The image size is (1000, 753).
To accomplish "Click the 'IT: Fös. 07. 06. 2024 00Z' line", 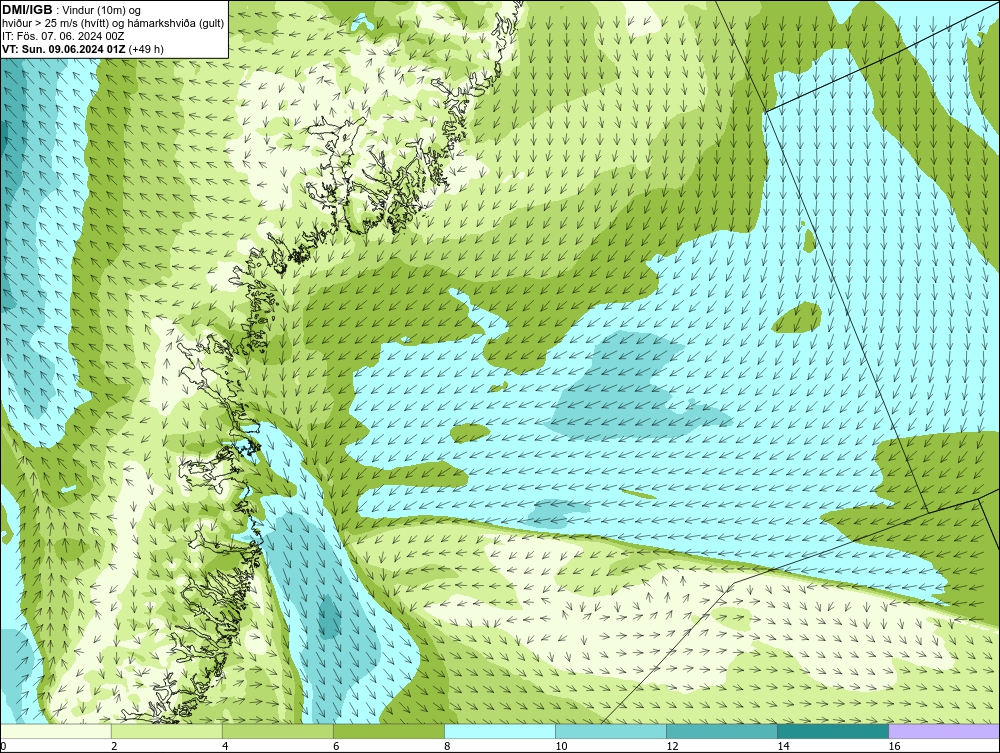I will coord(62,36).
